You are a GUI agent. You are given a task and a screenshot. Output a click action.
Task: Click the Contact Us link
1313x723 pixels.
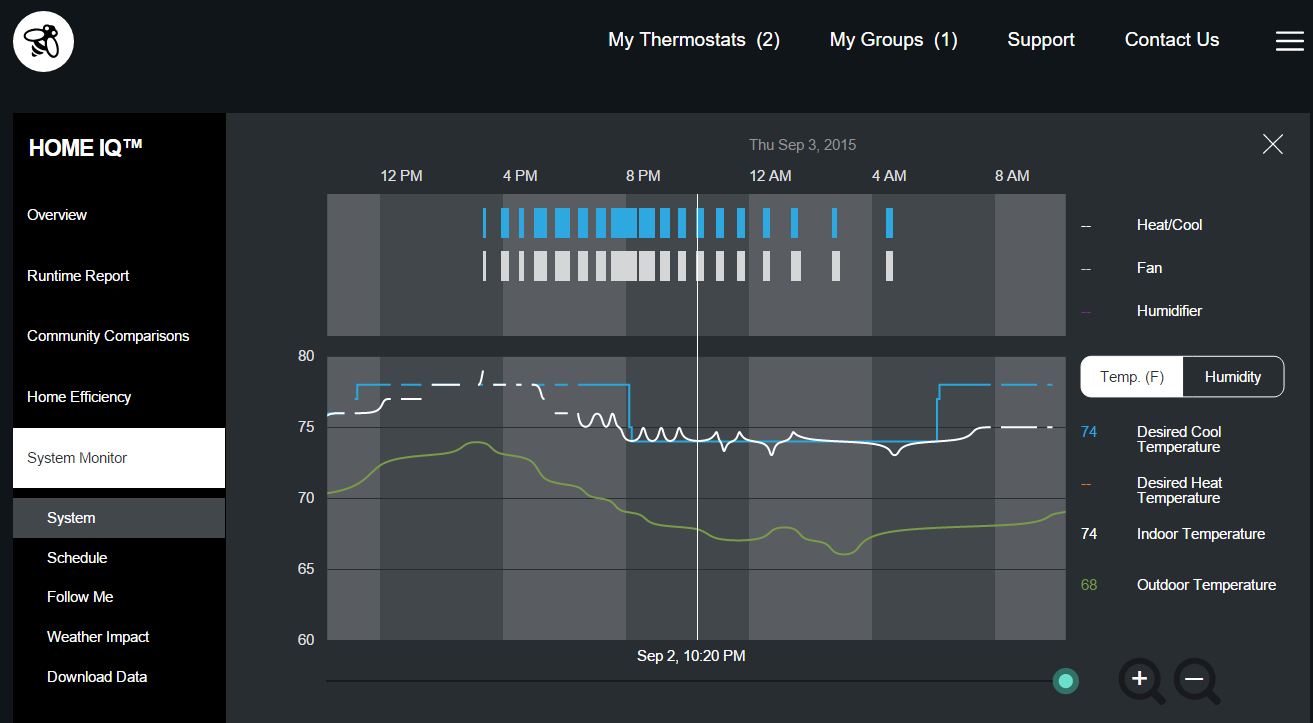1171,40
